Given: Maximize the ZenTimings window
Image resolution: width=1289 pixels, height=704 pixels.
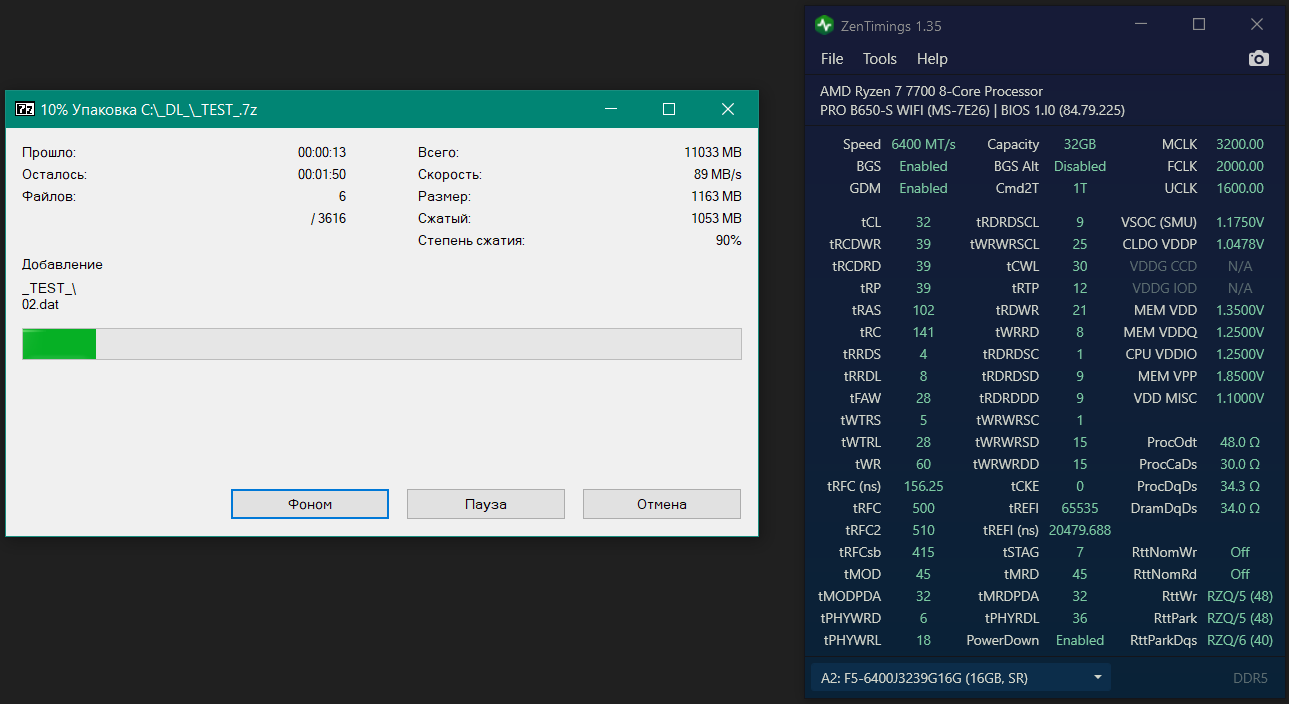Looking at the screenshot, I should 1199,25.
